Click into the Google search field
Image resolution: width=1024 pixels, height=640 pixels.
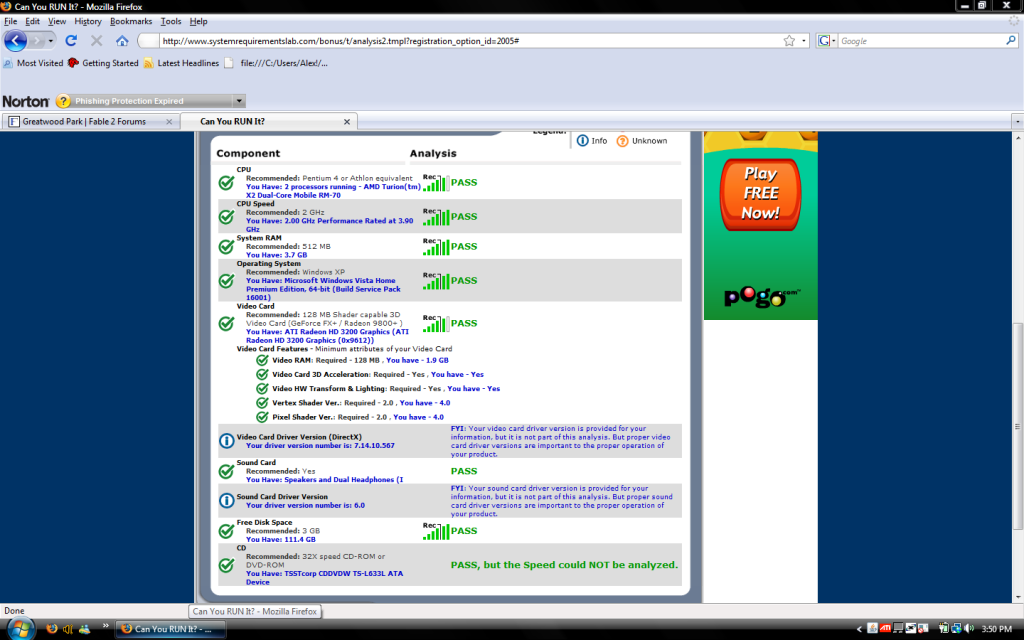pyautogui.click(x=921, y=40)
